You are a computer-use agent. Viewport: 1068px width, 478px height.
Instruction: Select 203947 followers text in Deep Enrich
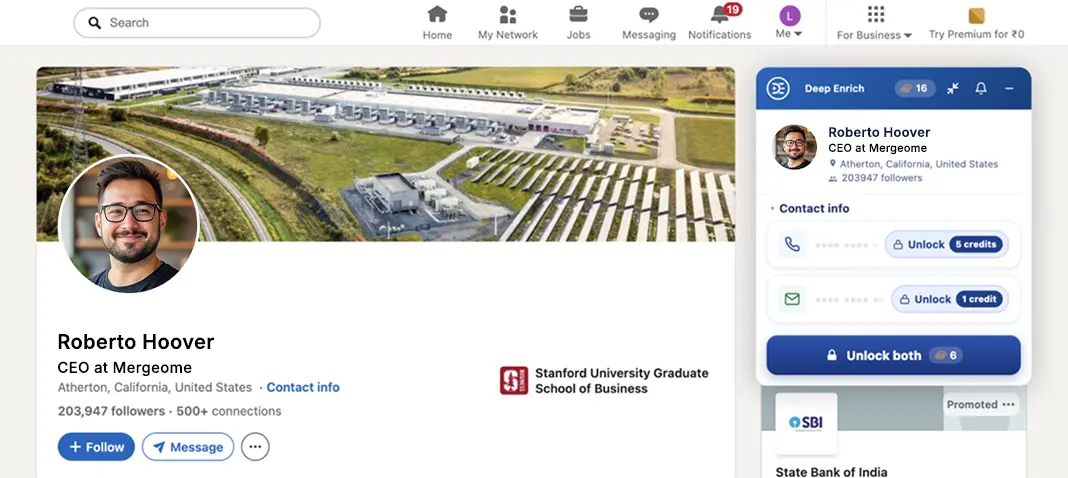click(x=881, y=178)
